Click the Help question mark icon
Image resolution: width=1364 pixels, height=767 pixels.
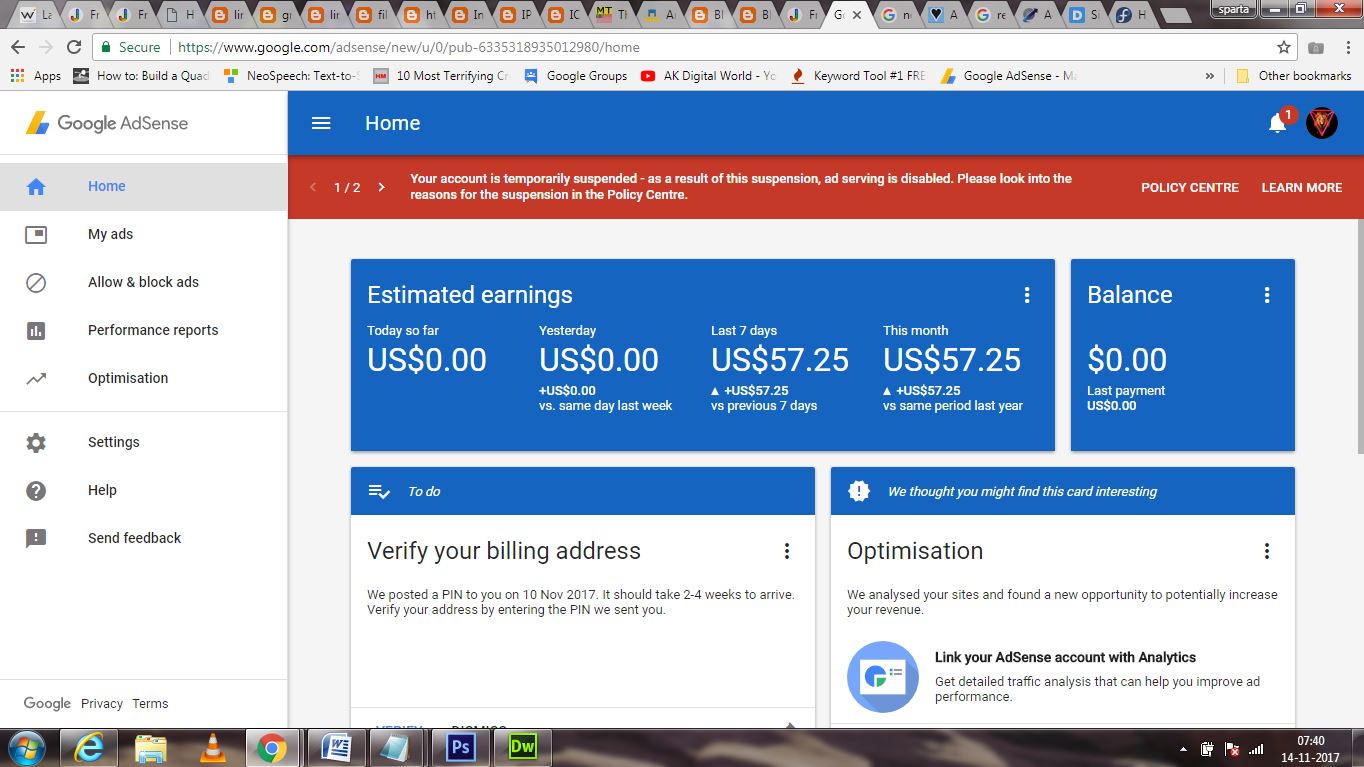pos(36,490)
